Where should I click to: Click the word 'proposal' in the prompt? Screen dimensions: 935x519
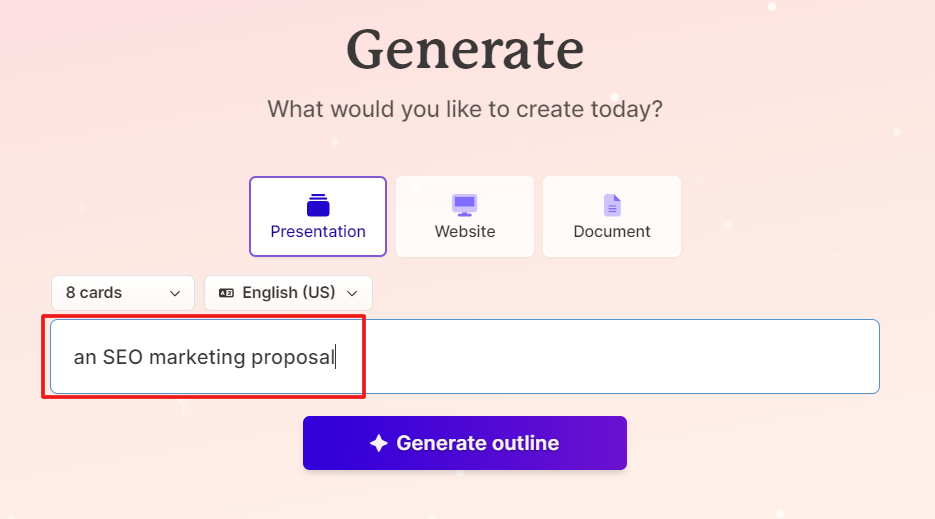click(293, 358)
